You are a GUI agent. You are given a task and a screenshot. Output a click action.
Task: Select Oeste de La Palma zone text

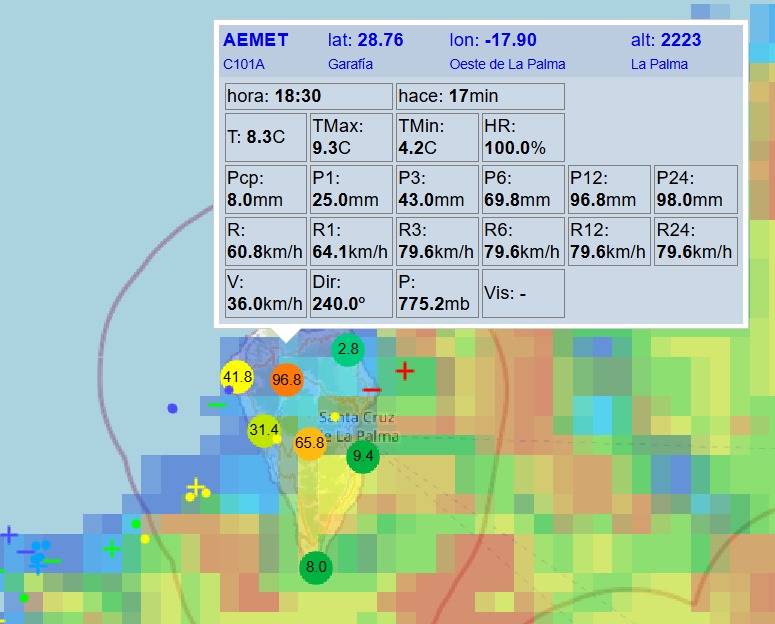click(507, 64)
